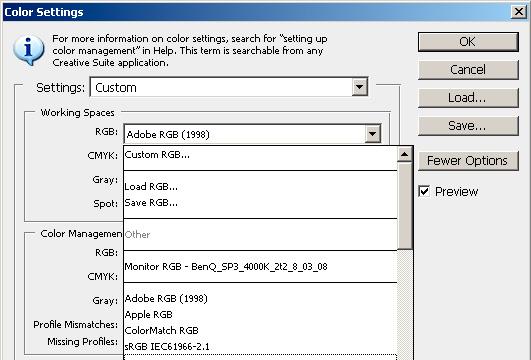Open the Load... settings button
The width and height of the screenshot is (531, 360).
pos(468,98)
